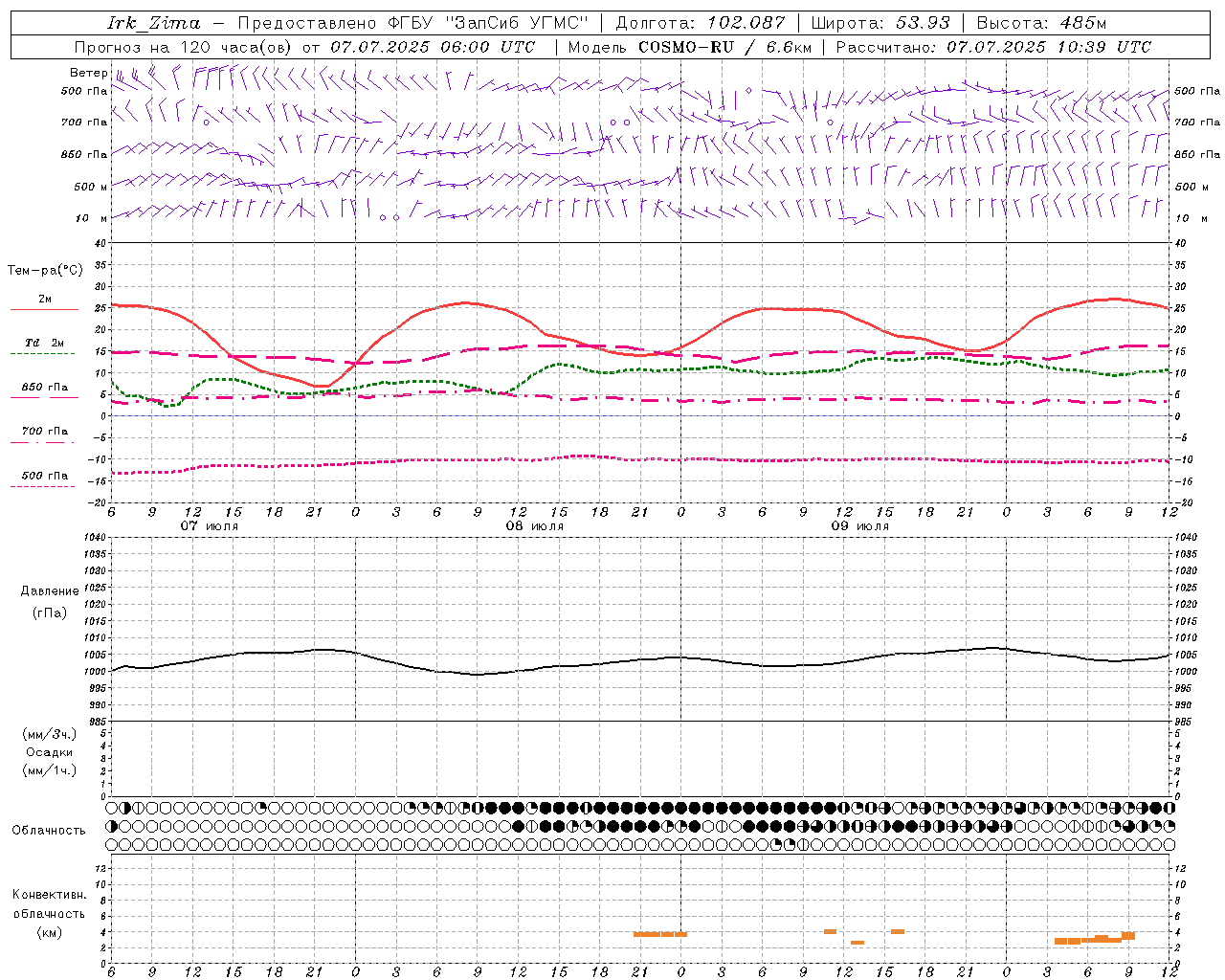Click the Облачность cloudiness label
Screen dimensions: 1225x980
[49, 831]
